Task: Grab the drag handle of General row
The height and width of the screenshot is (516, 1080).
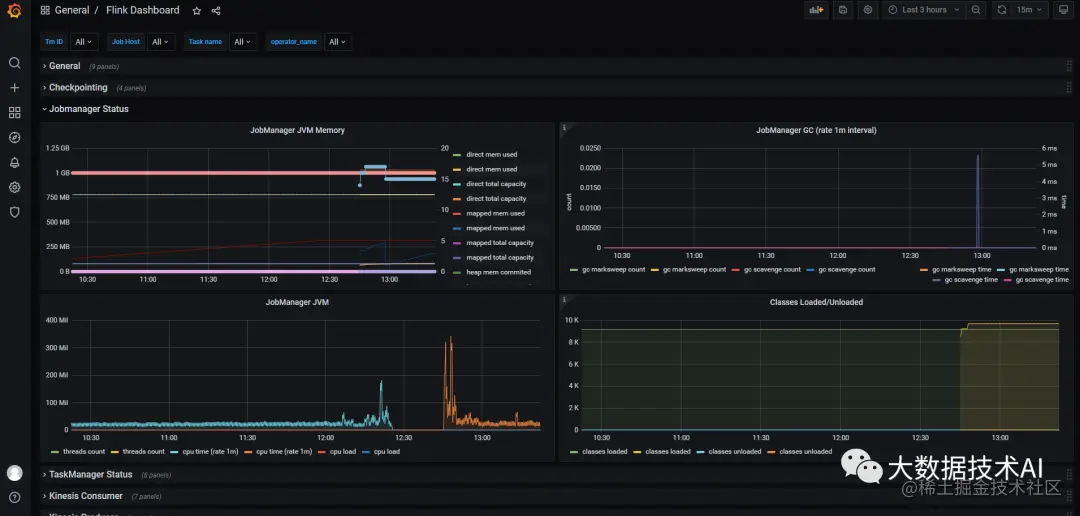Action: tap(1069, 66)
